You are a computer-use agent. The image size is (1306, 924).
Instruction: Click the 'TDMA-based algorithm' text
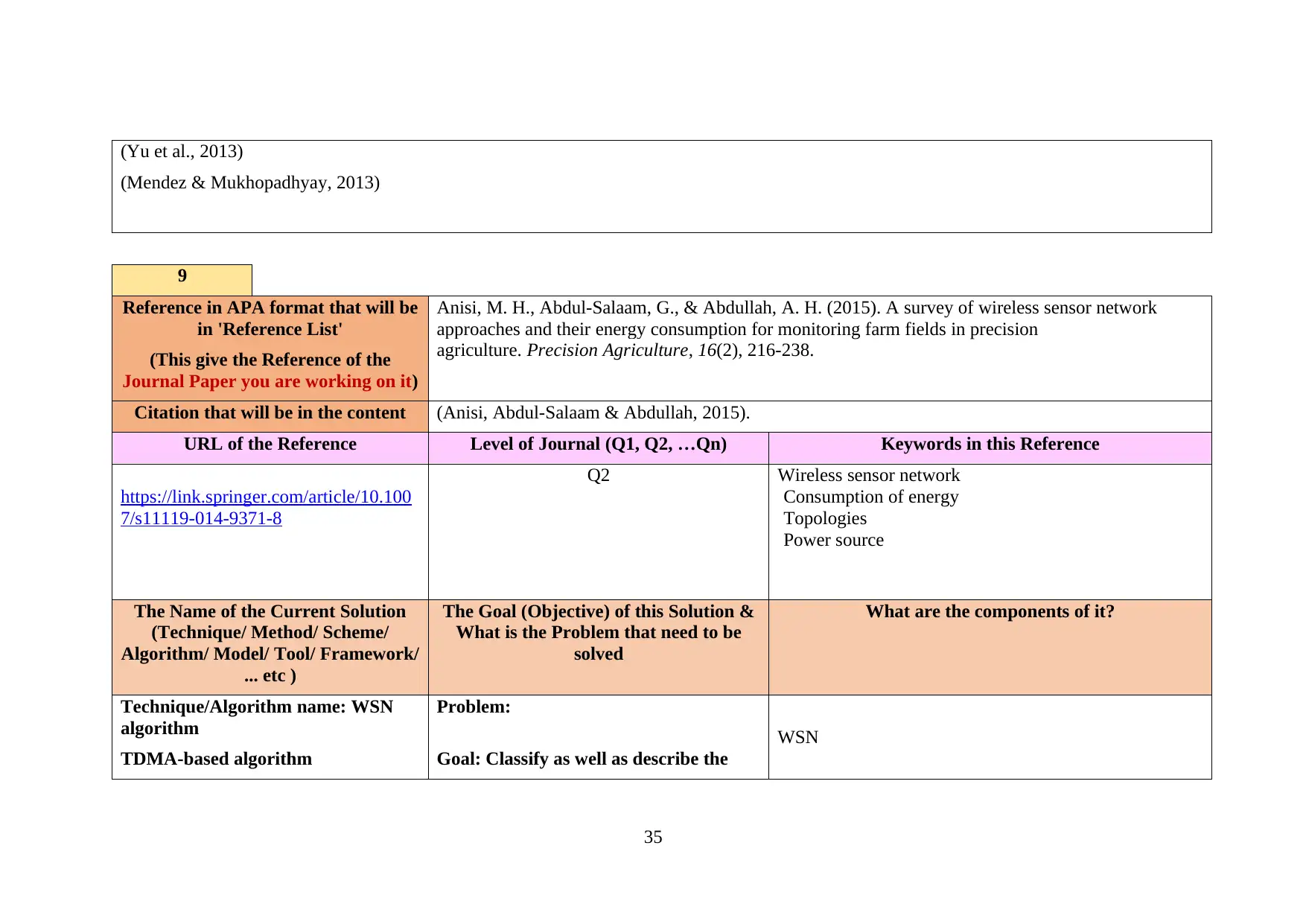point(217,759)
